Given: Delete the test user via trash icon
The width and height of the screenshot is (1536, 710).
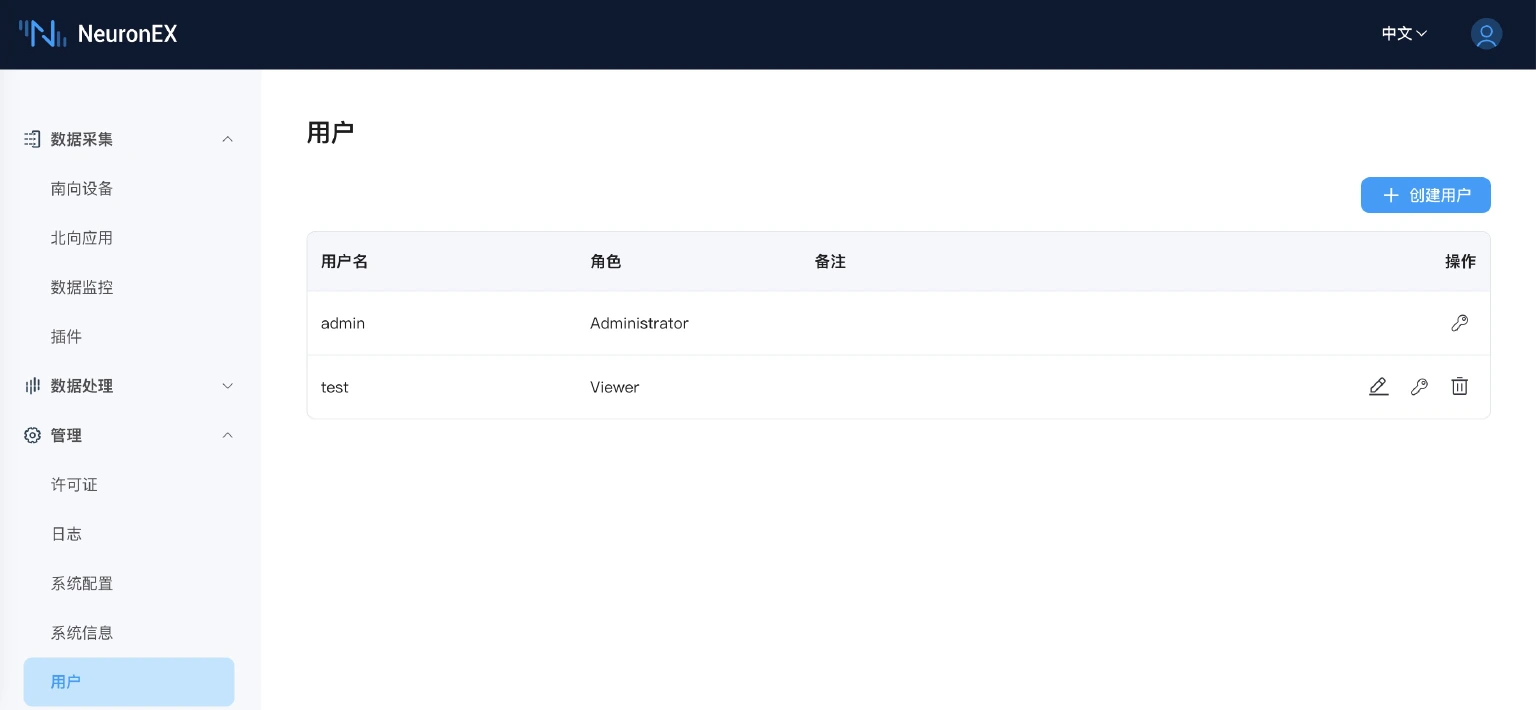Looking at the screenshot, I should [1460, 387].
